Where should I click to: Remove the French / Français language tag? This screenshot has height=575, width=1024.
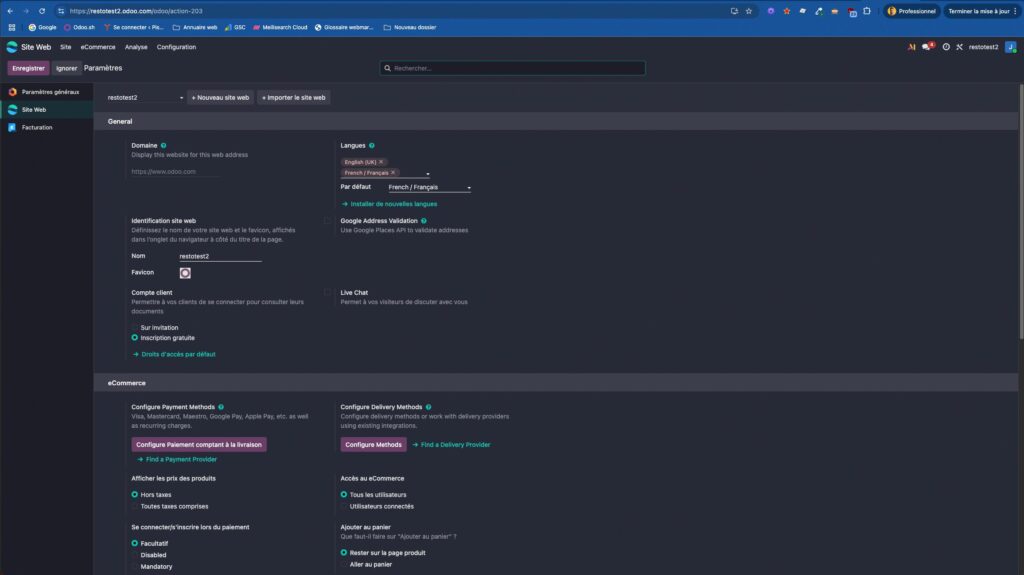click(393, 173)
